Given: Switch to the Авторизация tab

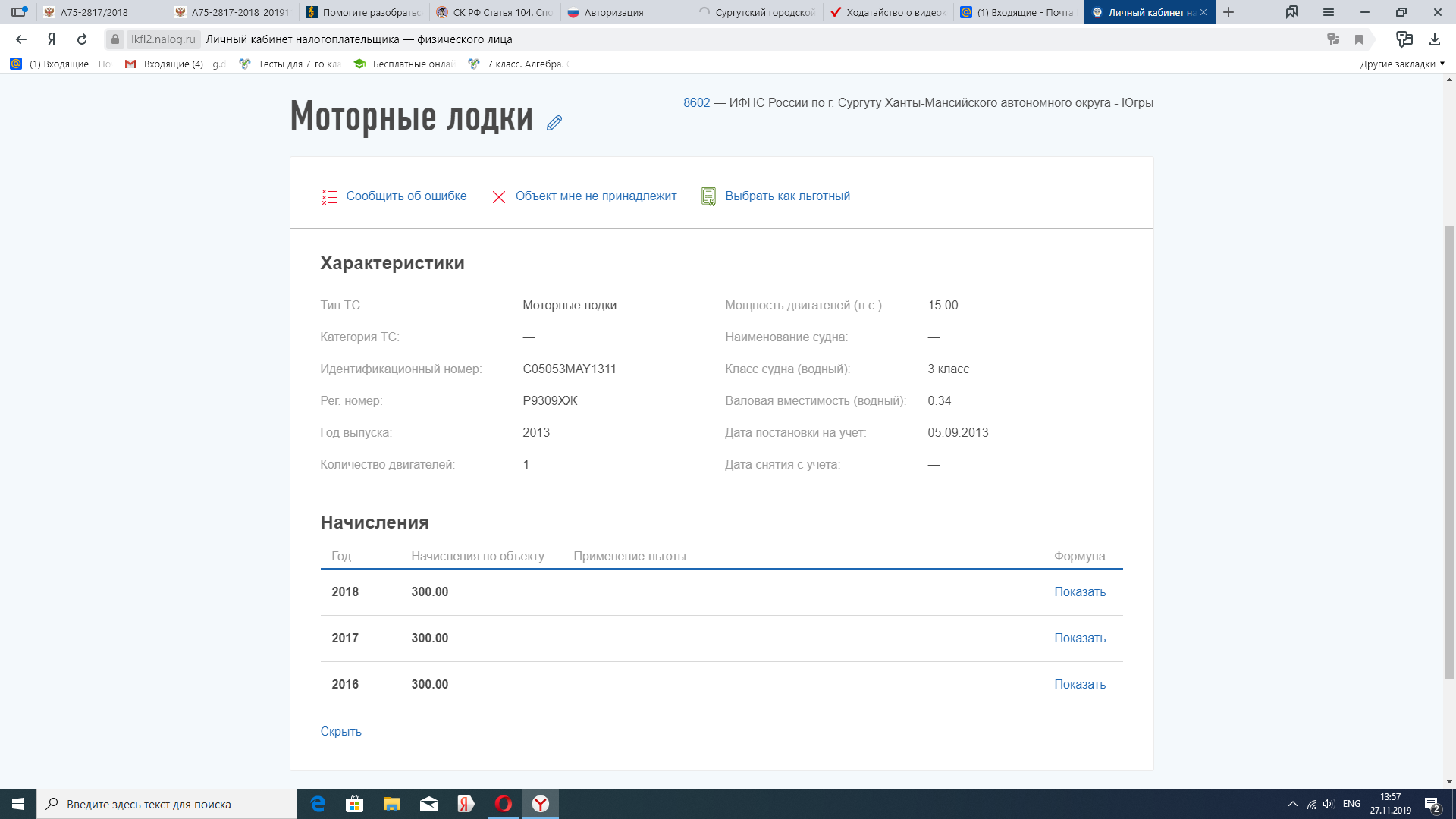Looking at the screenshot, I should 613,12.
